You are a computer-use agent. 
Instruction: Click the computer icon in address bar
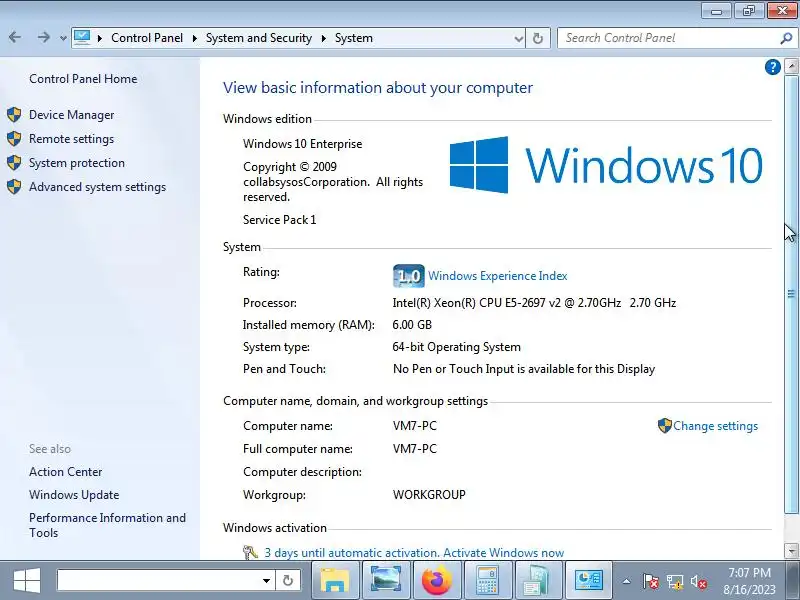(x=82, y=37)
